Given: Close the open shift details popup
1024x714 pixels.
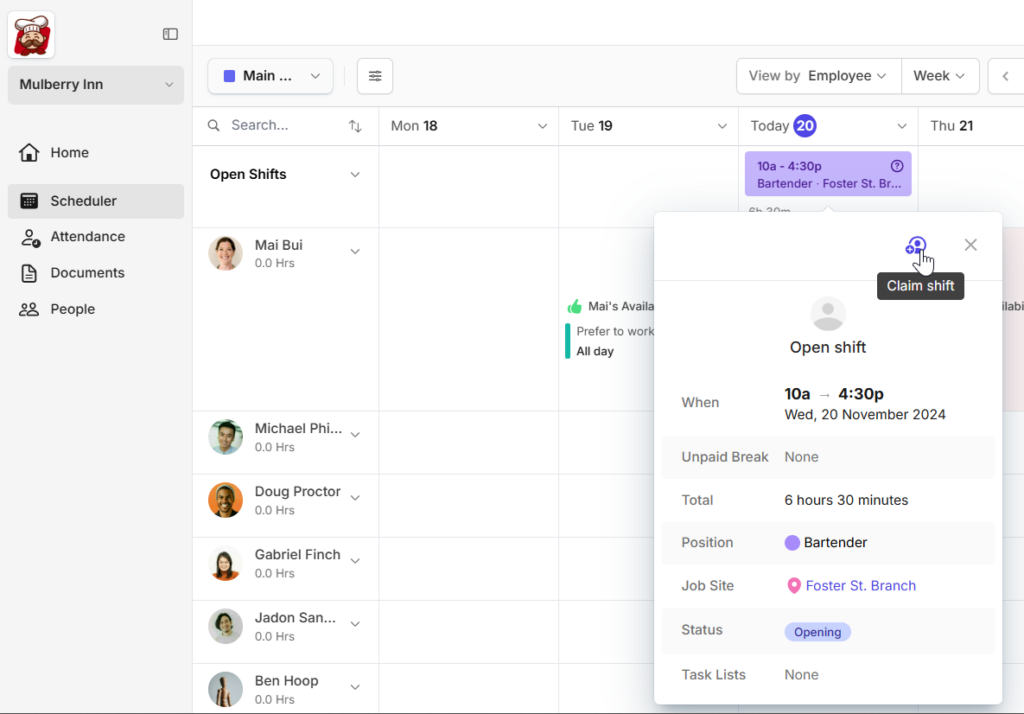Looking at the screenshot, I should 970,245.
